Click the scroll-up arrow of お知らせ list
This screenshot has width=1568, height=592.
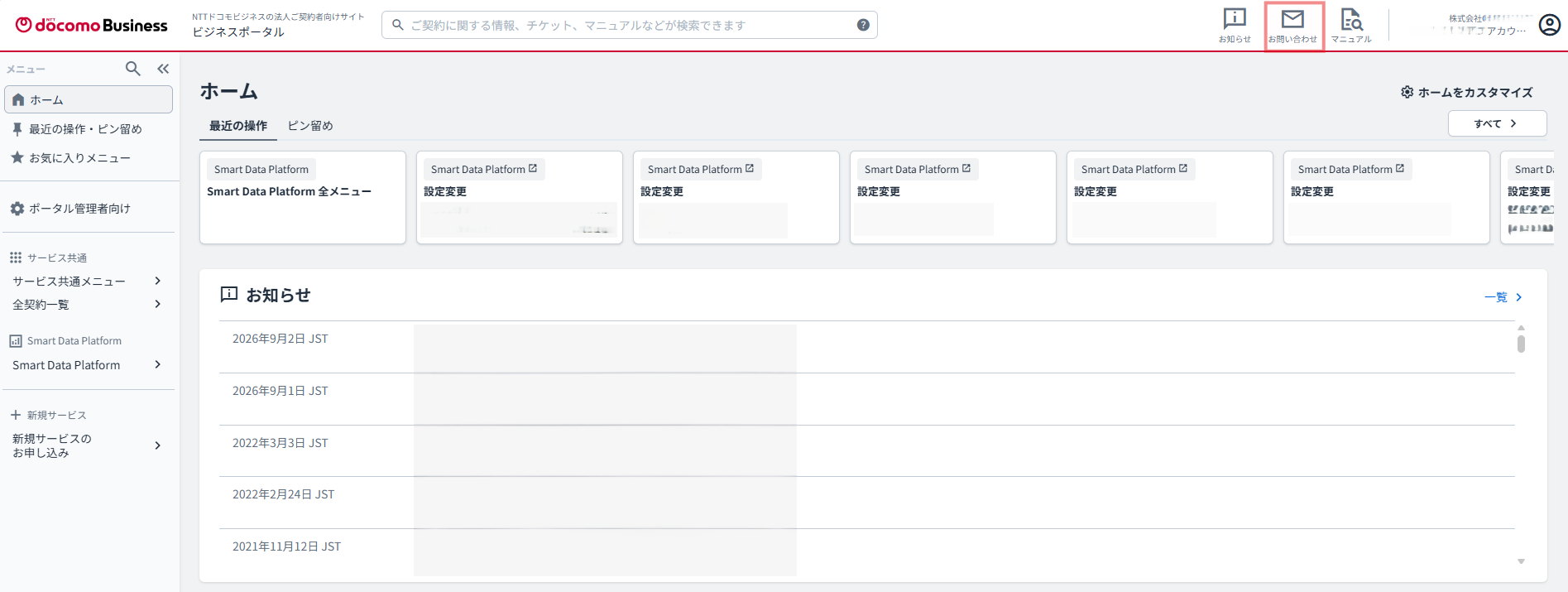[1521, 328]
